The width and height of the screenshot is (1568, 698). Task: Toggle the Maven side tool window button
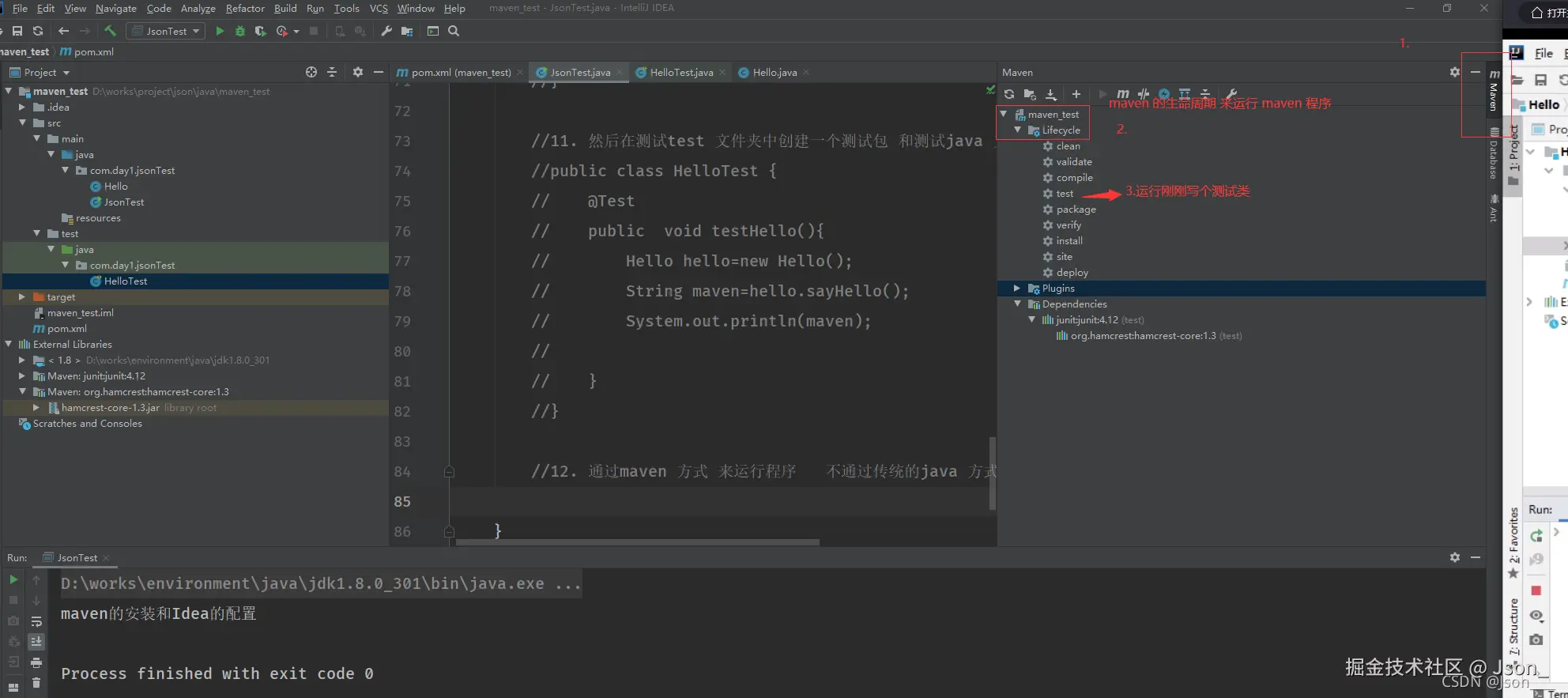pyautogui.click(x=1494, y=91)
